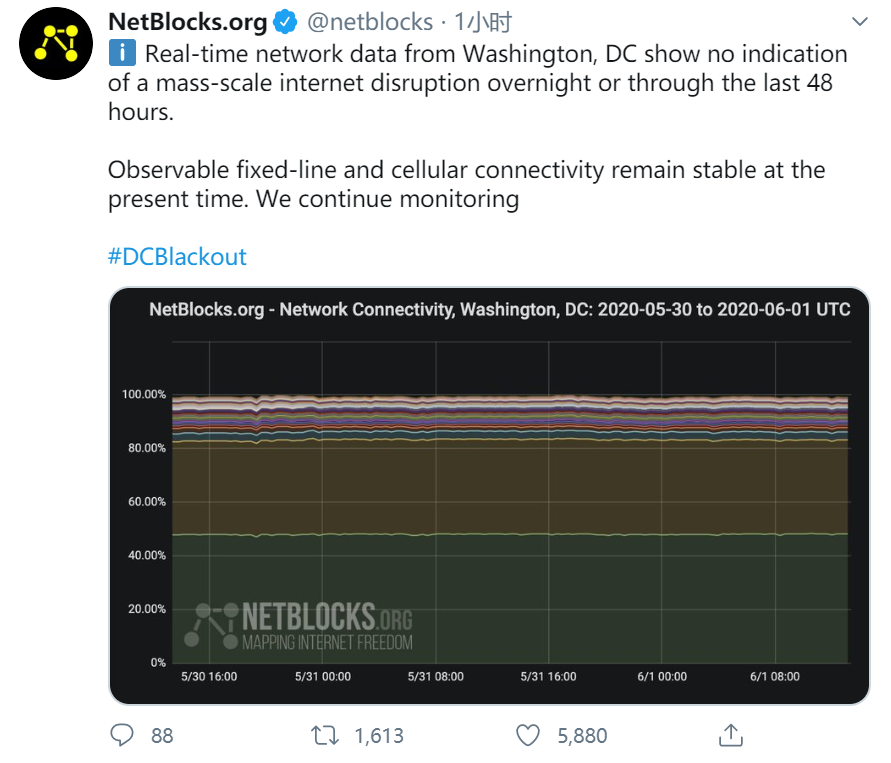Click the retweet arrows icon

[325, 735]
